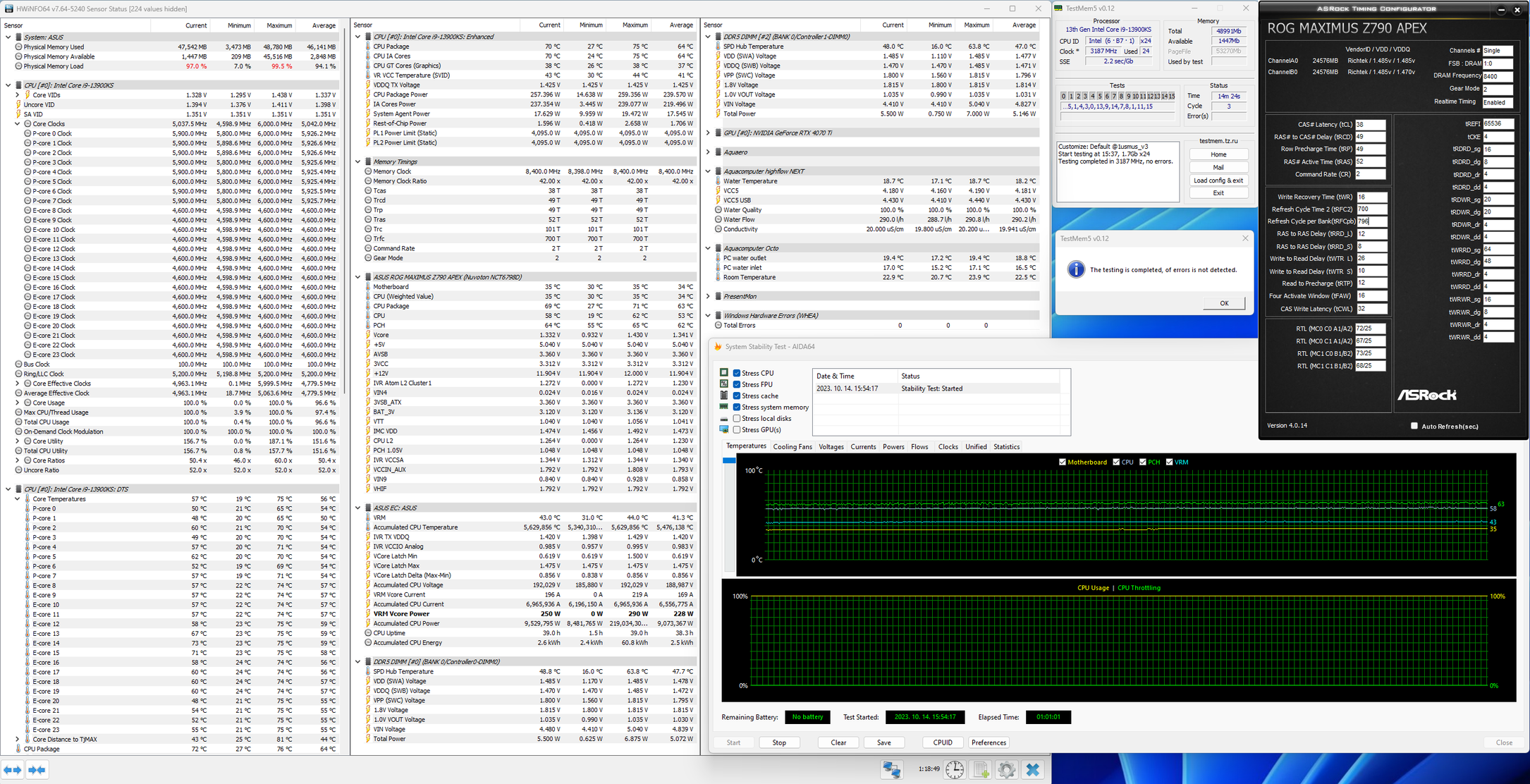1530x784 pixels.
Task: Open HWiNFO sensor settings gear icon
Action: [x=1006, y=770]
